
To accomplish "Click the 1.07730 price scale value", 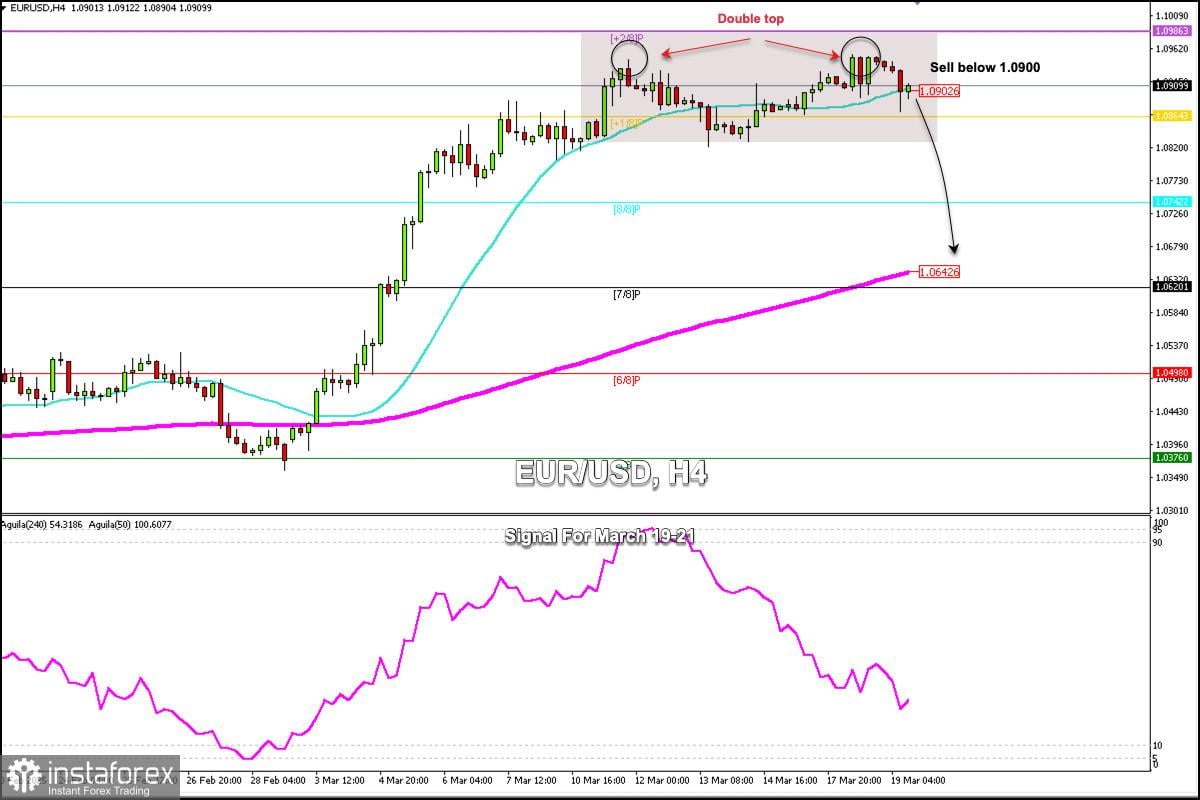I will coord(1170,180).
